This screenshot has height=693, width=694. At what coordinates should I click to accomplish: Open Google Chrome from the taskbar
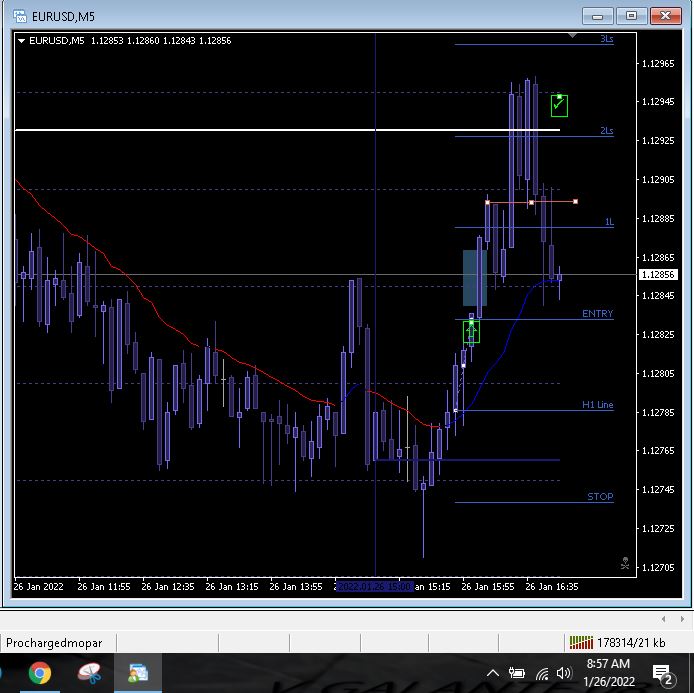pyautogui.click(x=40, y=673)
